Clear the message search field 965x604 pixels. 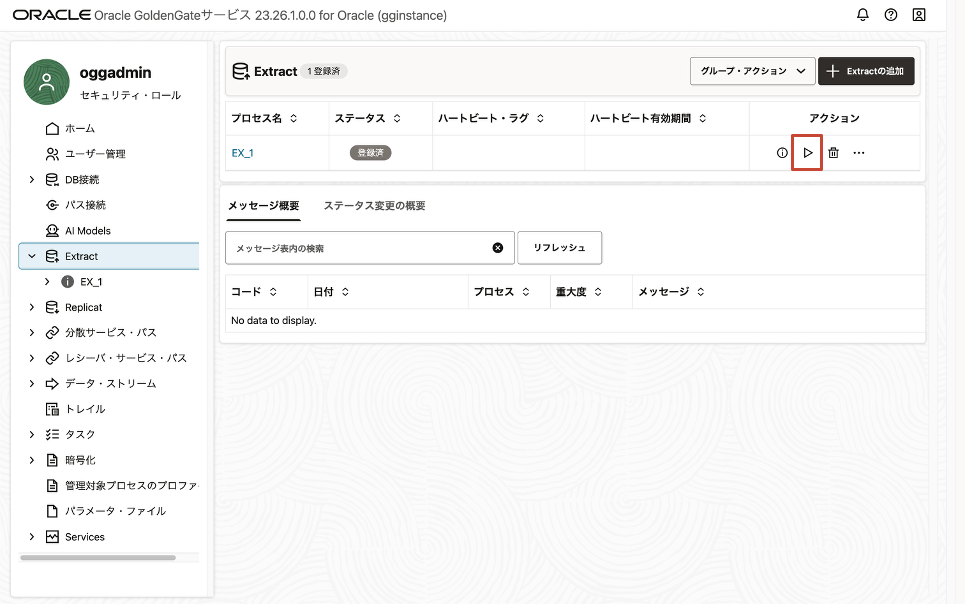pyautogui.click(x=498, y=248)
